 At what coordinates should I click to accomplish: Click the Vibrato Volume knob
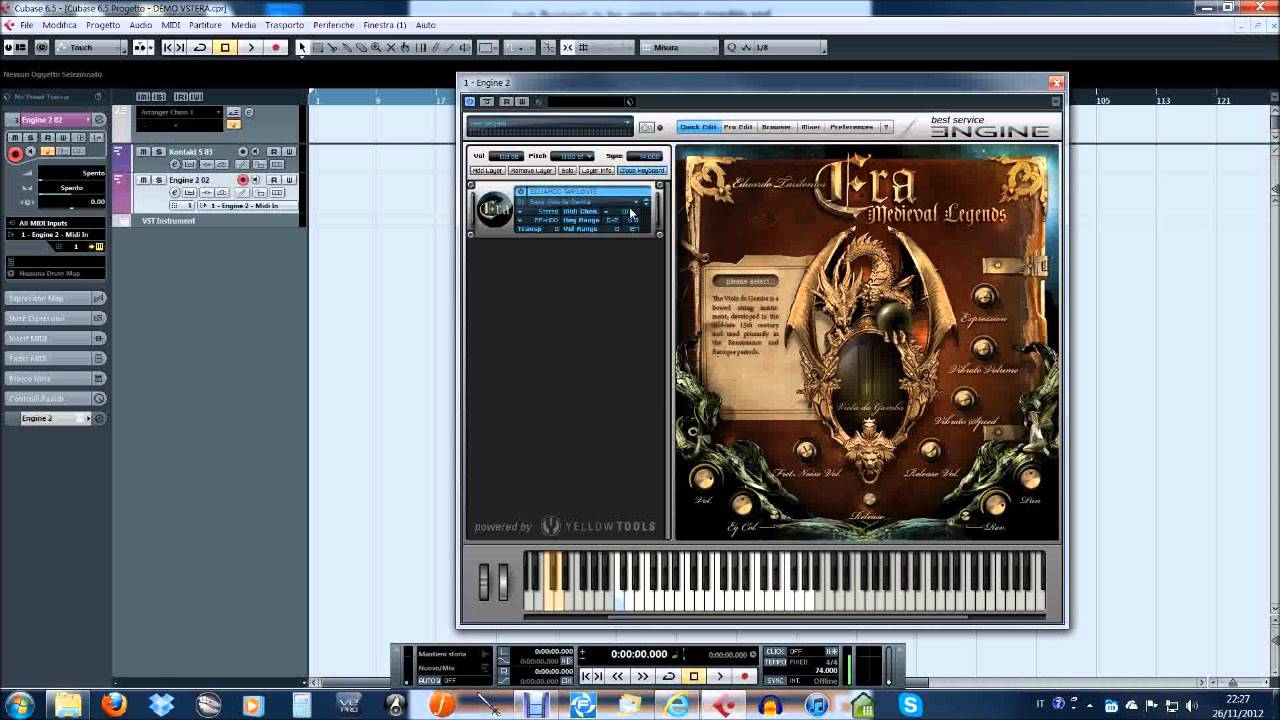[x=984, y=348]
